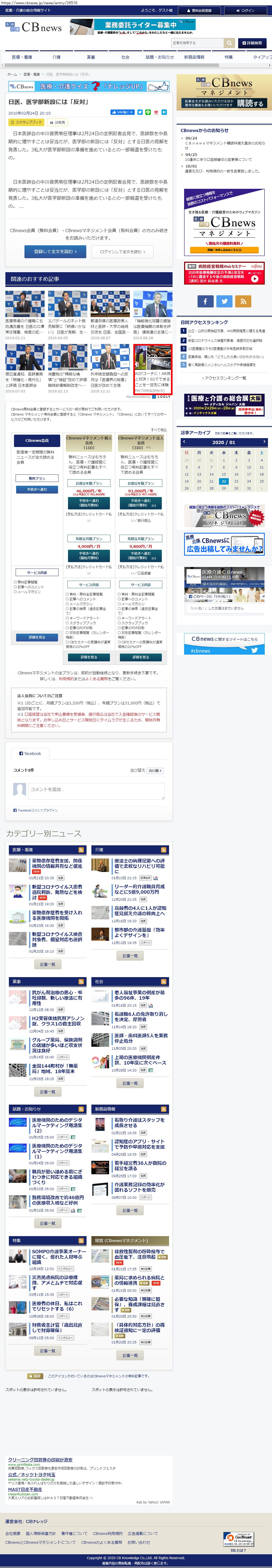Image resolution: width=272 pixels, height=1568 pixels.
Task: Click the 印刷用 print icon
Action: [58, 122]
